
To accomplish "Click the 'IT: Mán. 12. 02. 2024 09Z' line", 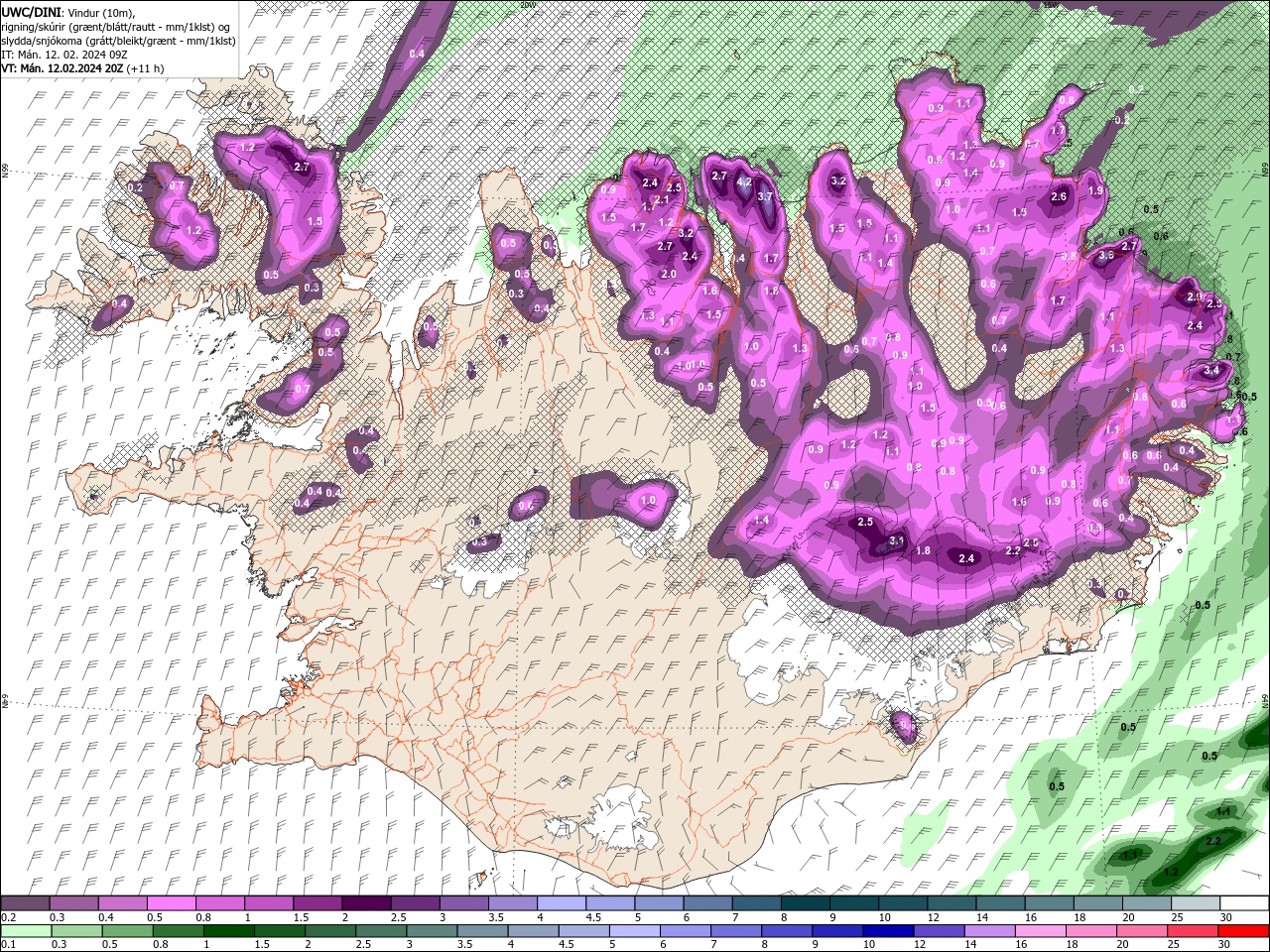I will pos(64,55).
